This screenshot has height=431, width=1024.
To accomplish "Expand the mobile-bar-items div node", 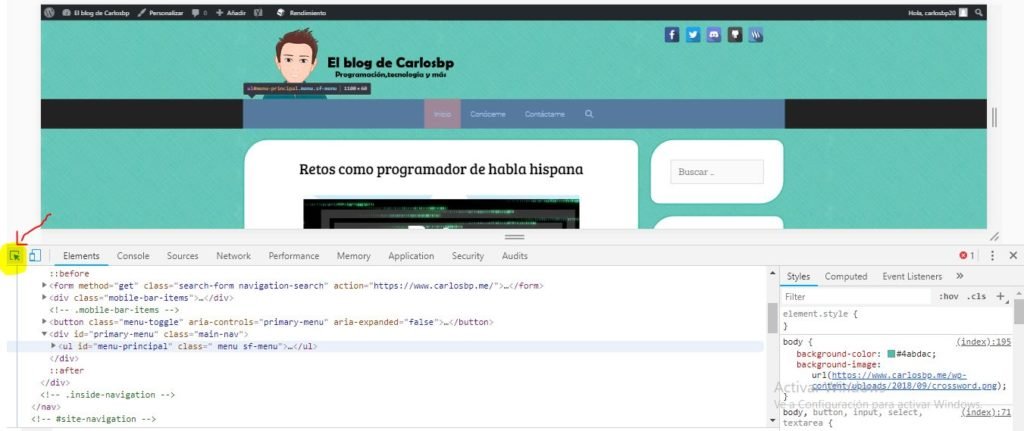I will tap(44, 298).
